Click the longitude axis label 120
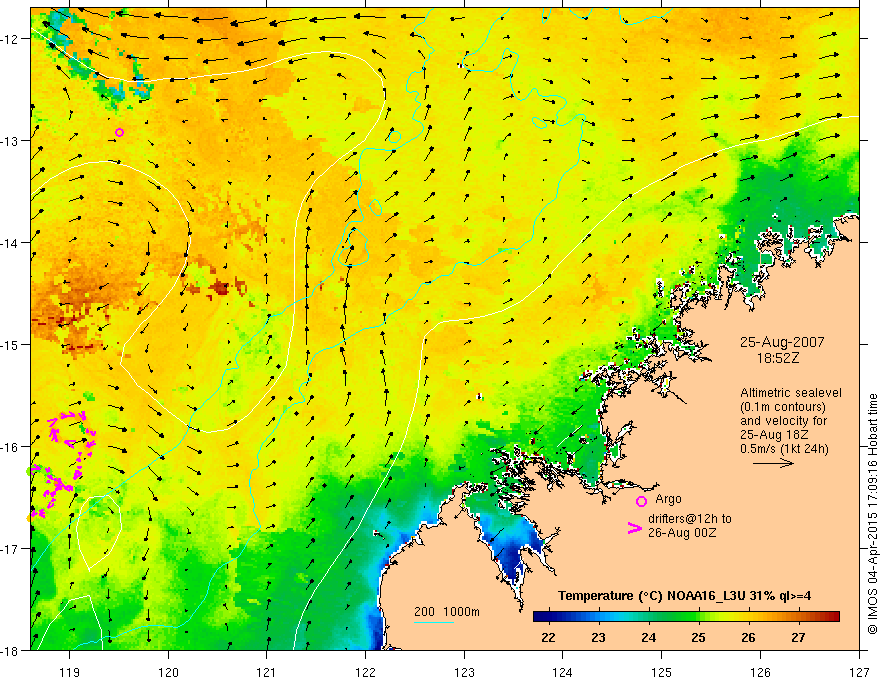Screen dimensions: 880x680 click(x=168, y=672)
